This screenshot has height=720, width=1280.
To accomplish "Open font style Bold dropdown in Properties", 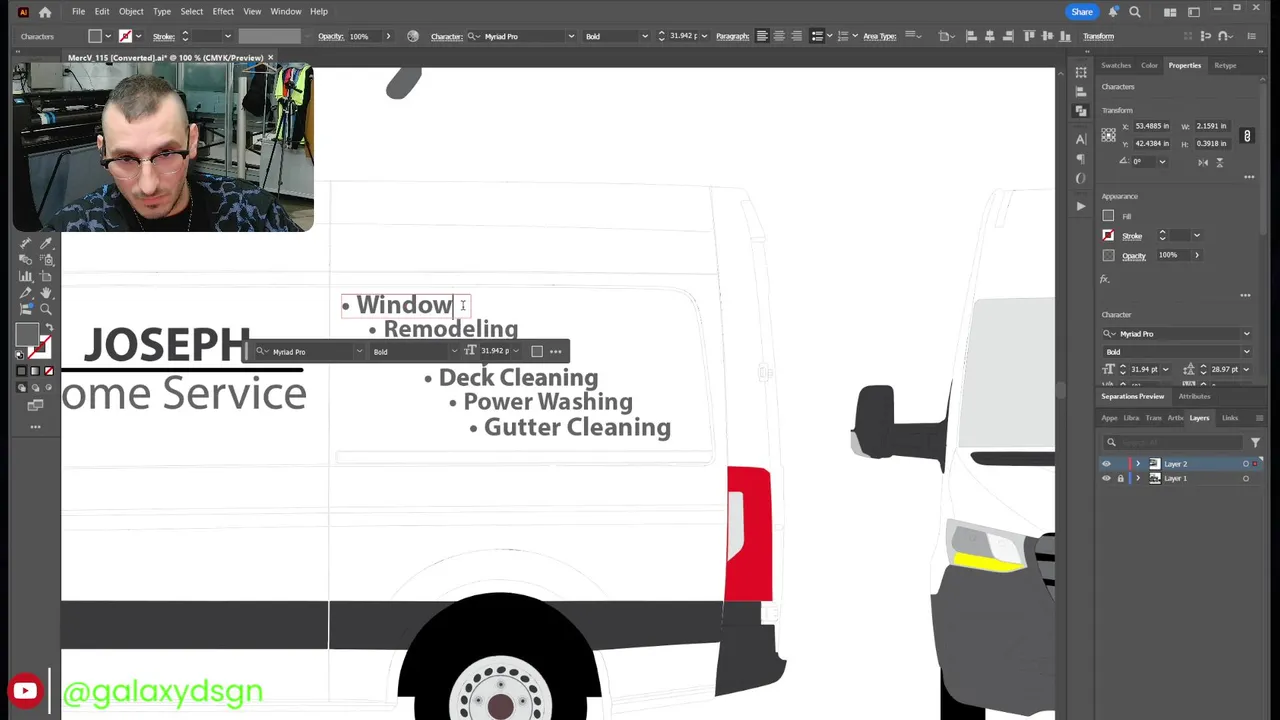I will [1246, 352].
